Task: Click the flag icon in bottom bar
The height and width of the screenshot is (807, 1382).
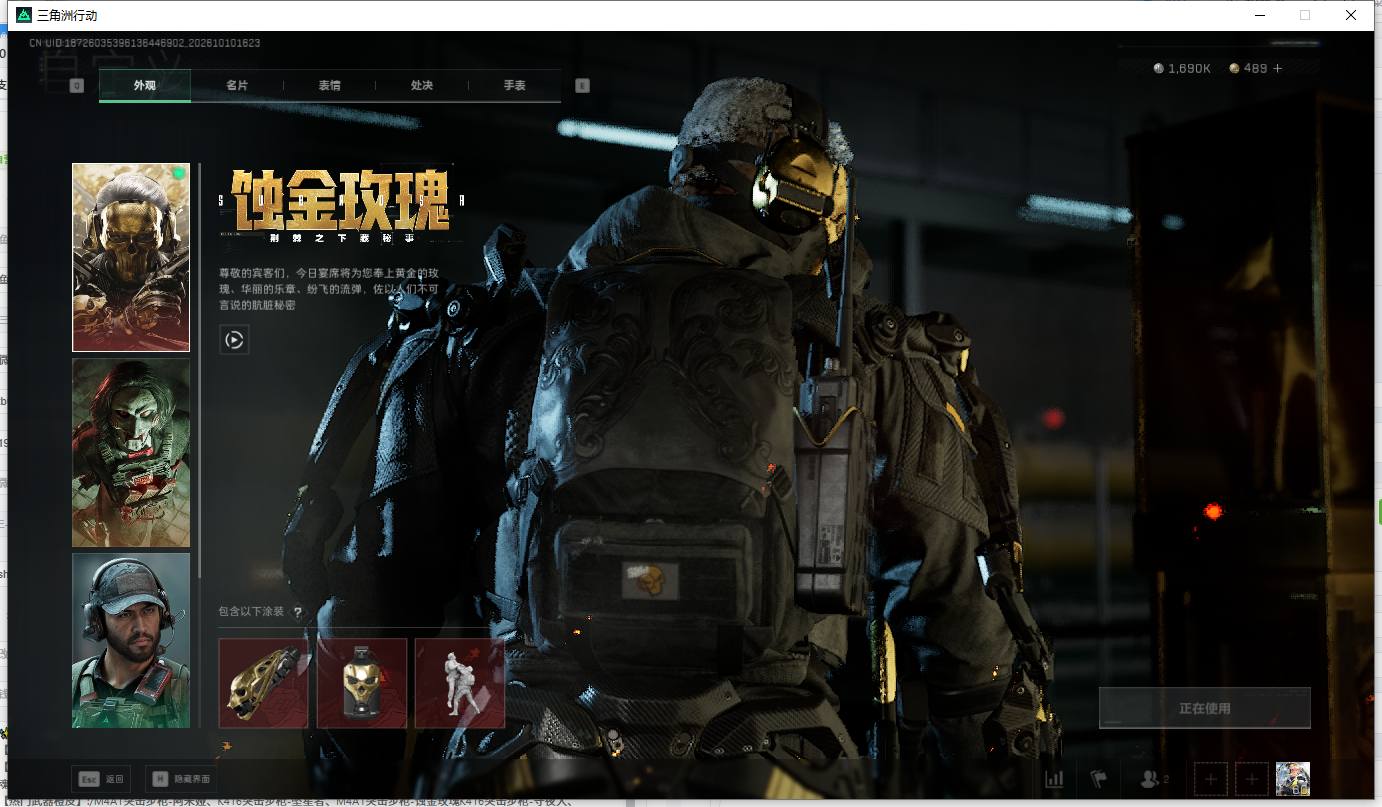Action: click(1099, 779)
